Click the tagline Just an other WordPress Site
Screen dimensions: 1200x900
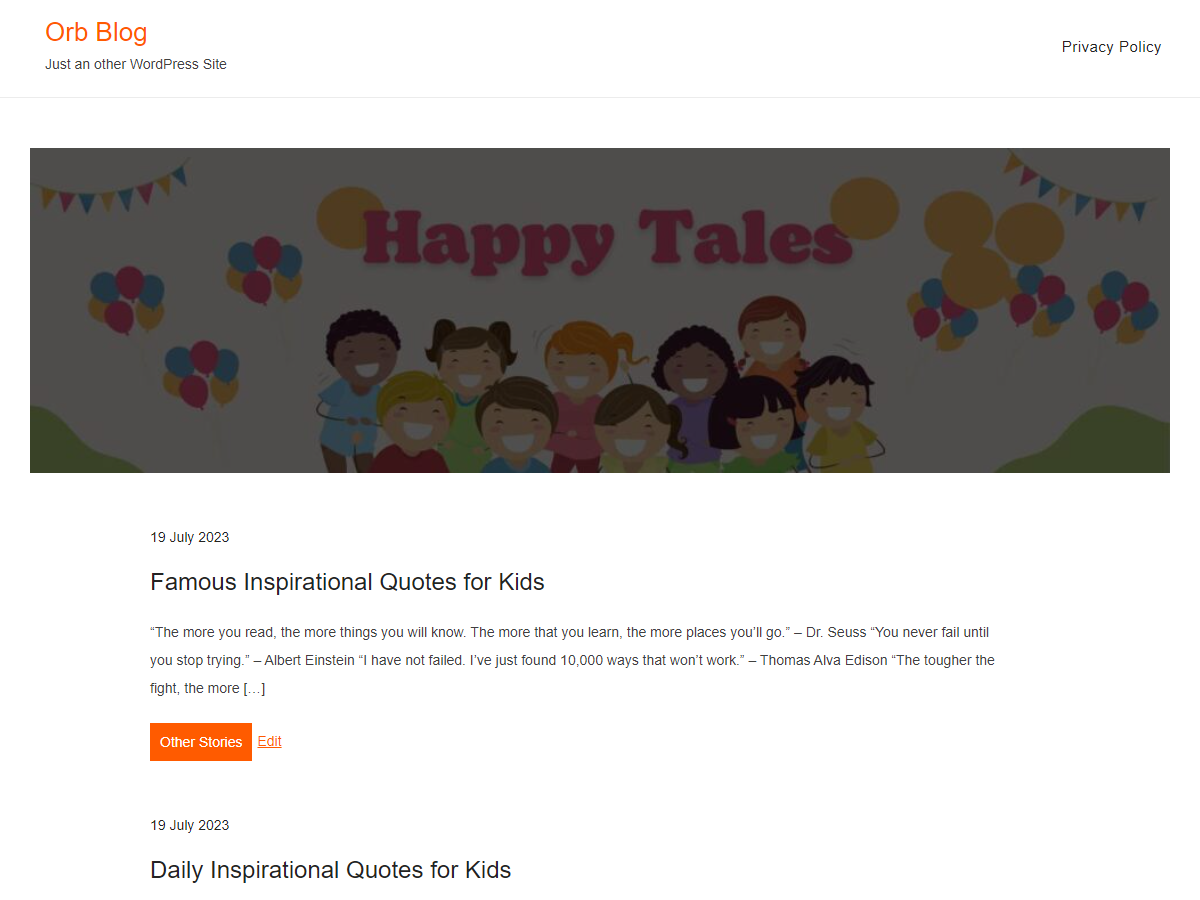(136, 64)
